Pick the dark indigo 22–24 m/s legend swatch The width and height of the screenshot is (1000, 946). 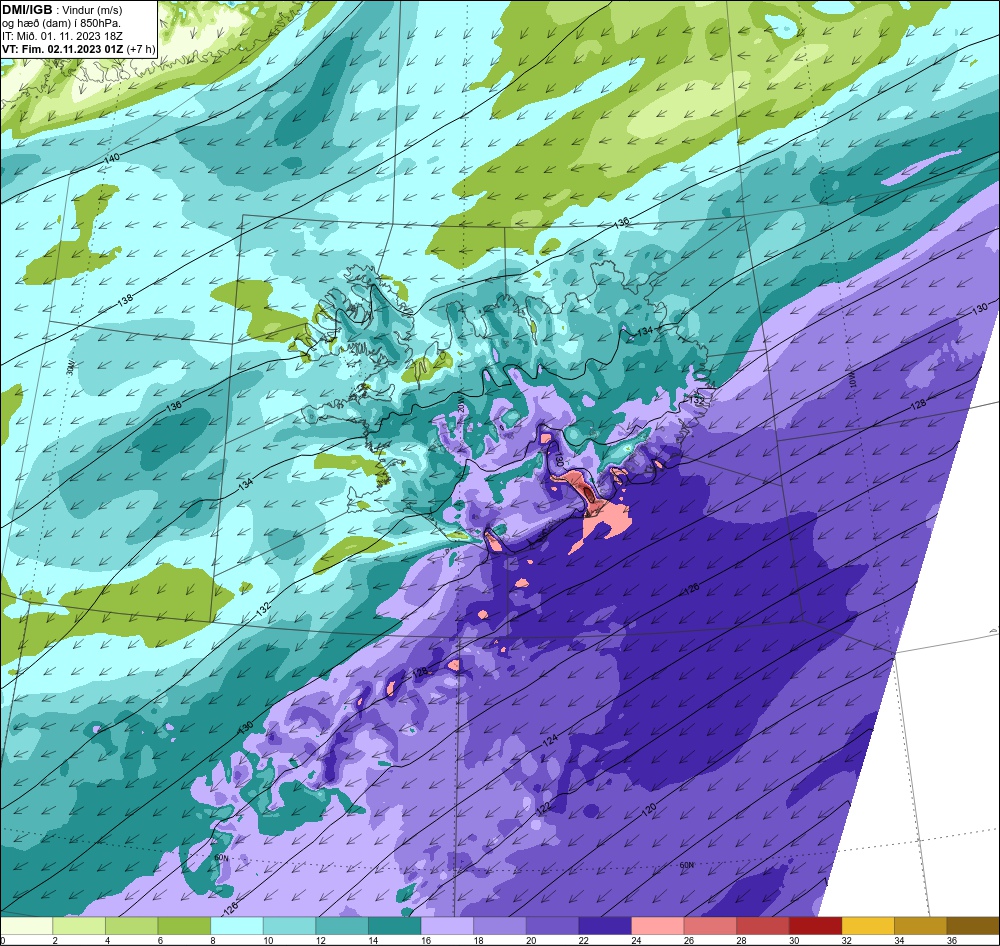point(605,926)
